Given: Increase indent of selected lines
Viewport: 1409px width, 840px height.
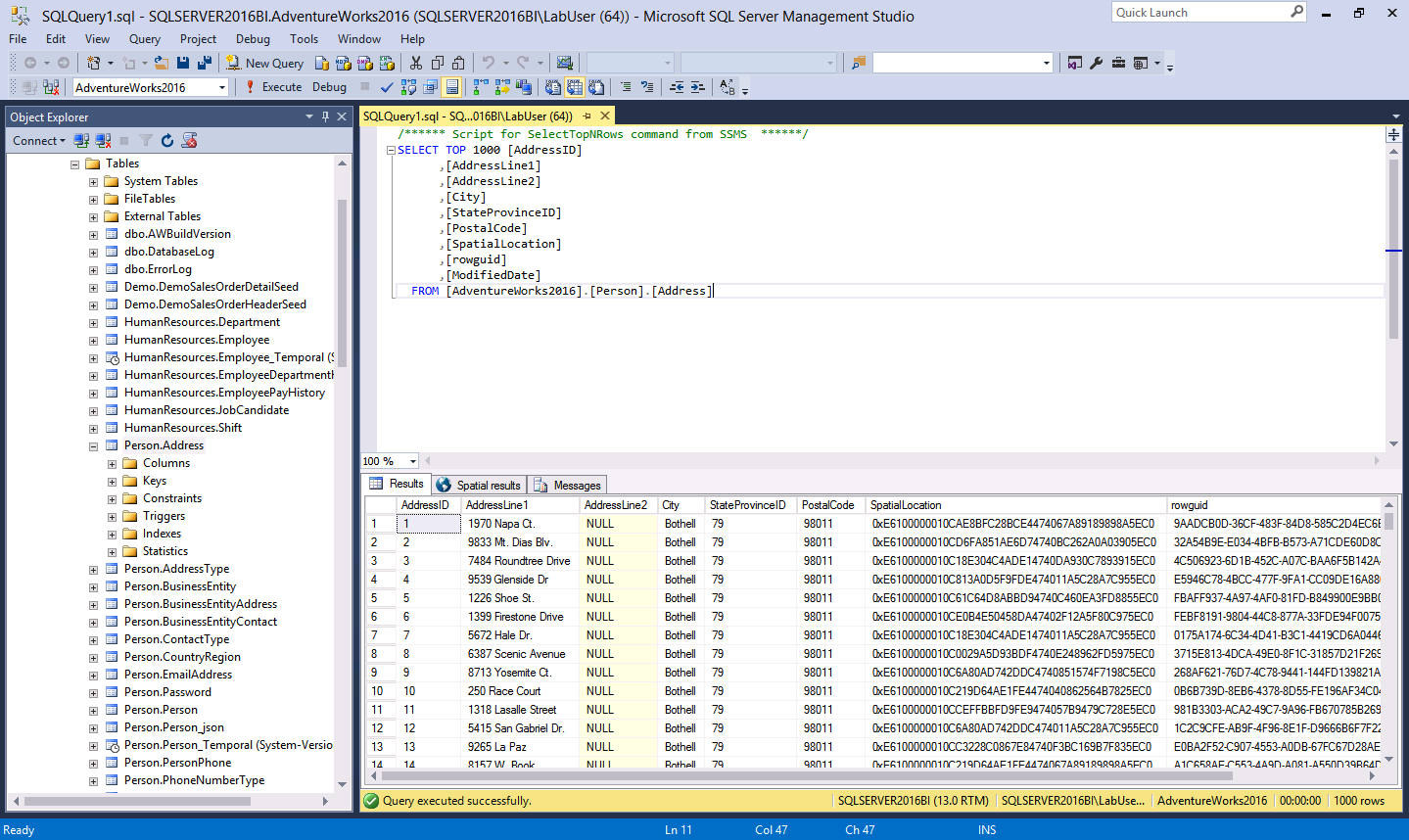Looking at the screenshot, I should [698, 87].
